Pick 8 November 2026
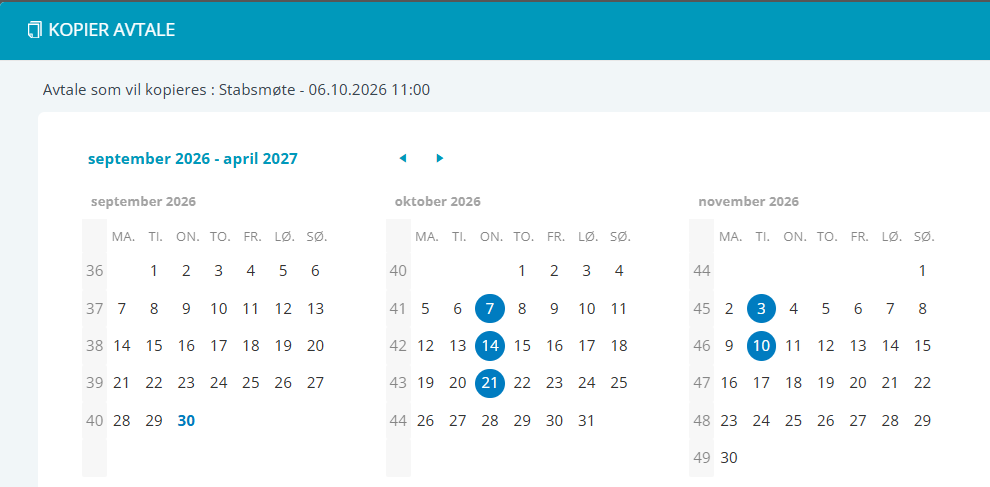This screenshot has height=487, width=990. tap(922, 309)
